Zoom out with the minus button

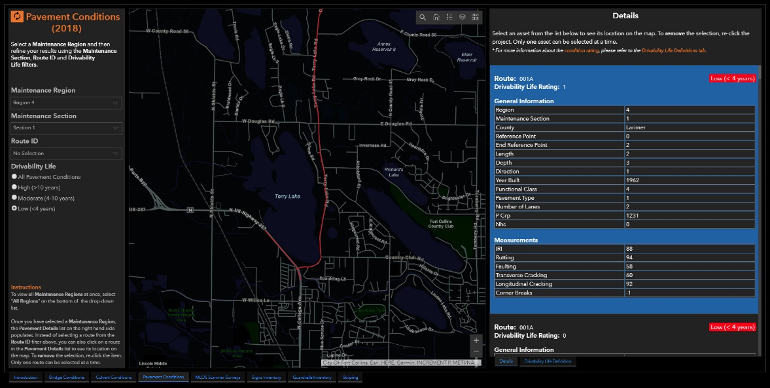click(476, 352)
